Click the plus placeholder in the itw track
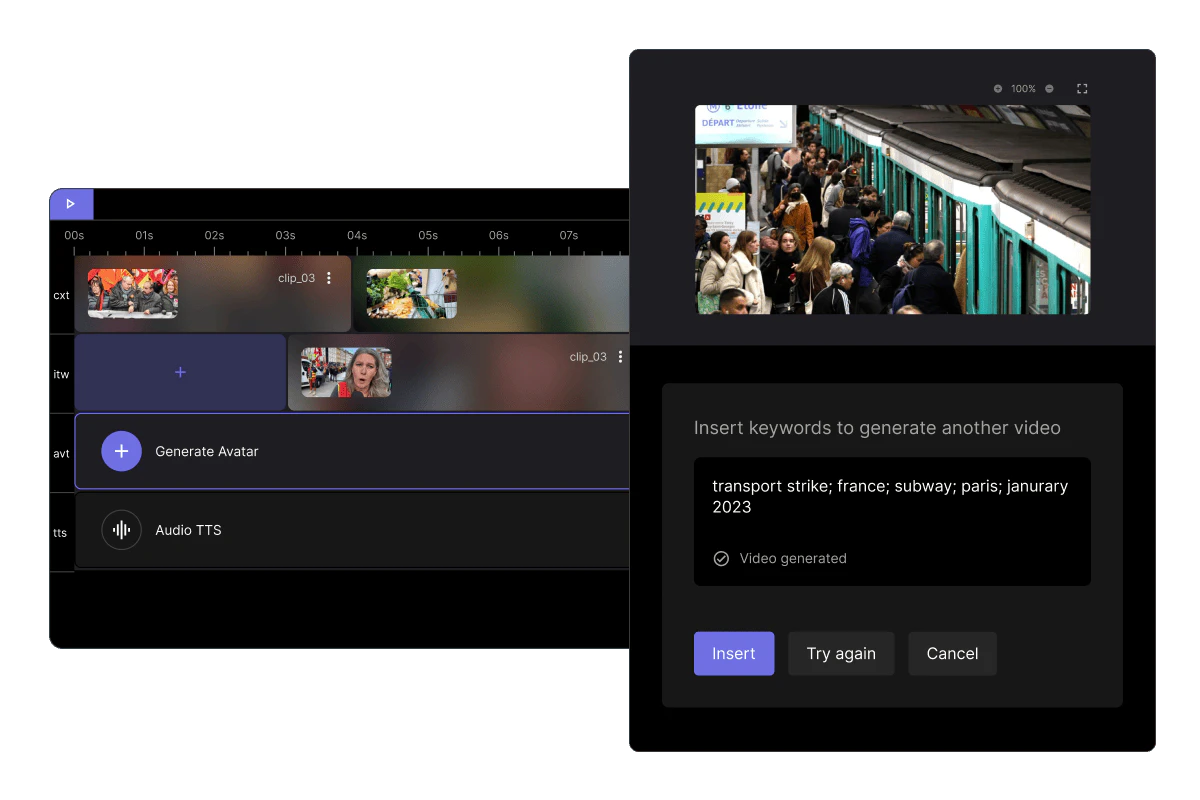Screen dimensions: 1200x800 pyautogui.click(x=180, y=371)
